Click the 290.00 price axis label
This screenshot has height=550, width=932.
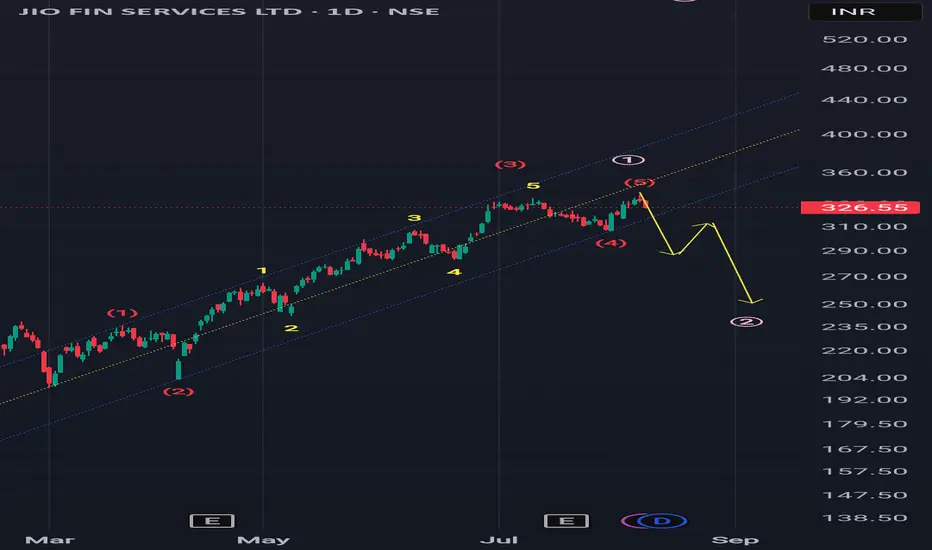(864, 251)
